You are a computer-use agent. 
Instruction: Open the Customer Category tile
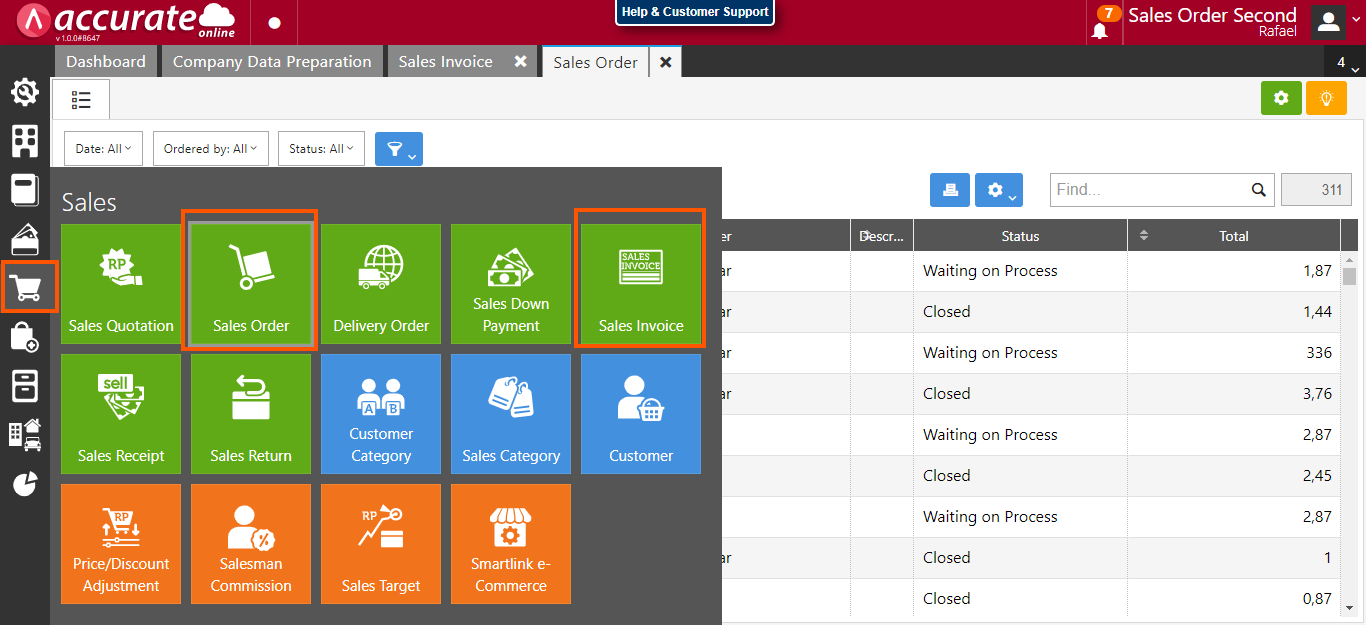(381, 414)
